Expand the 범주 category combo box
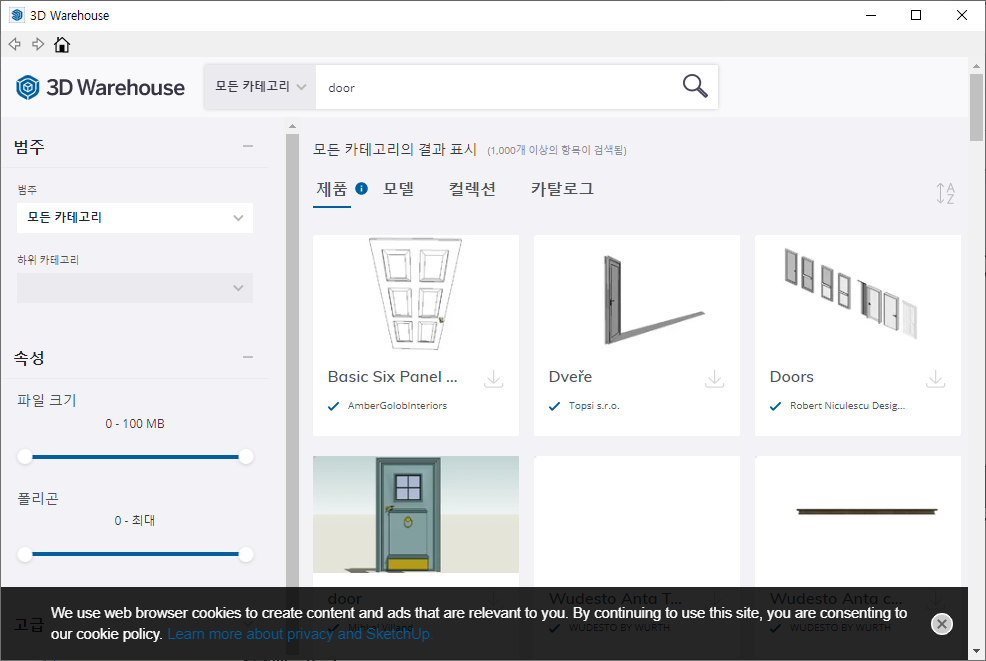This screenshot has width=986, height=661. pos(135,218)
